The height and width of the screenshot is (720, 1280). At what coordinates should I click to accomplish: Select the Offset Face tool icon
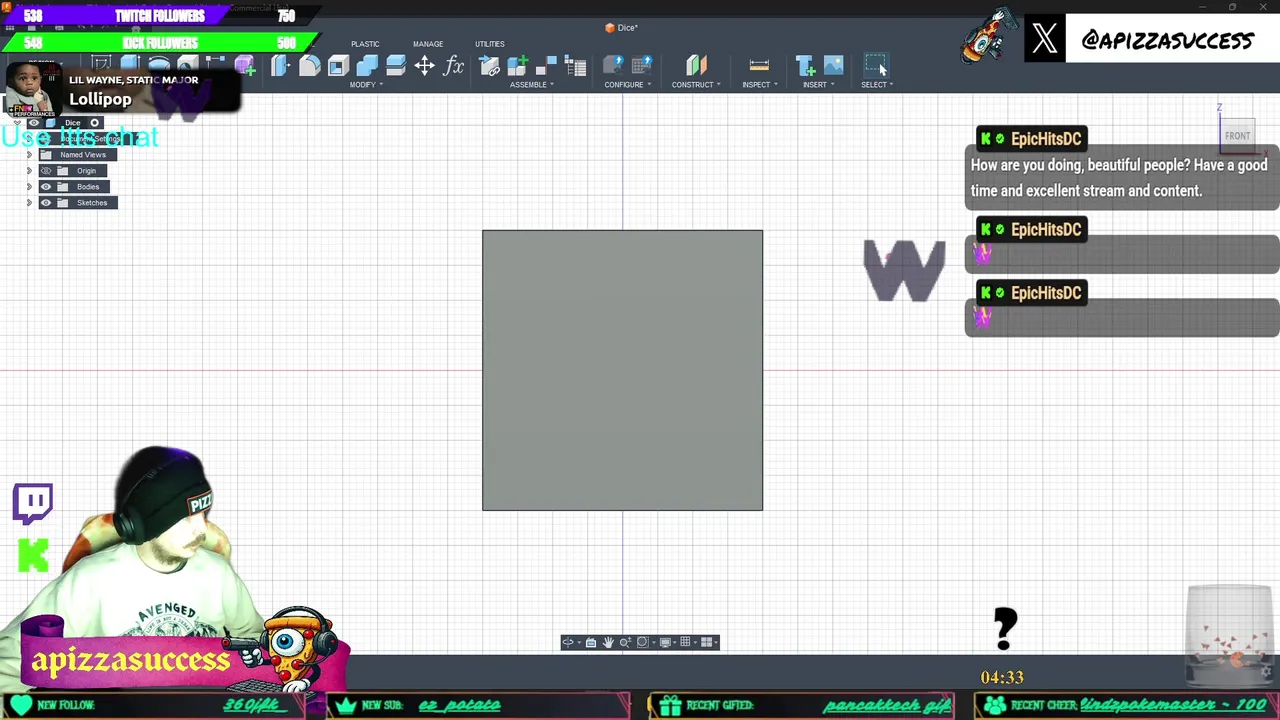tap(396, 66)
